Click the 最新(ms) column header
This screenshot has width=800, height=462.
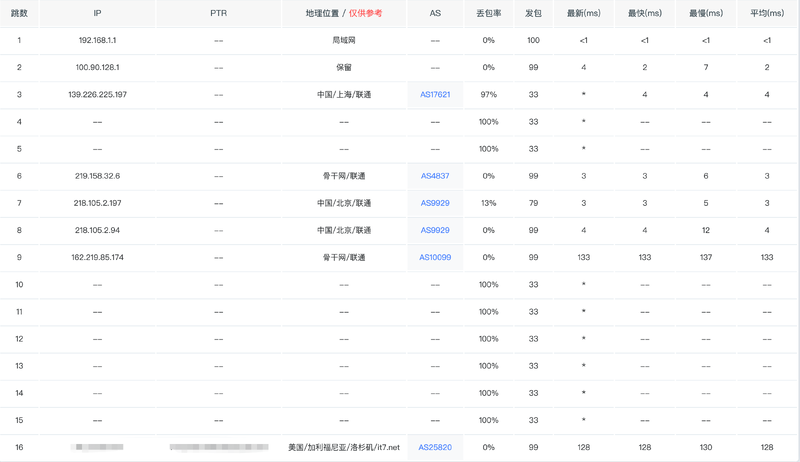click(x=584, y=13)
